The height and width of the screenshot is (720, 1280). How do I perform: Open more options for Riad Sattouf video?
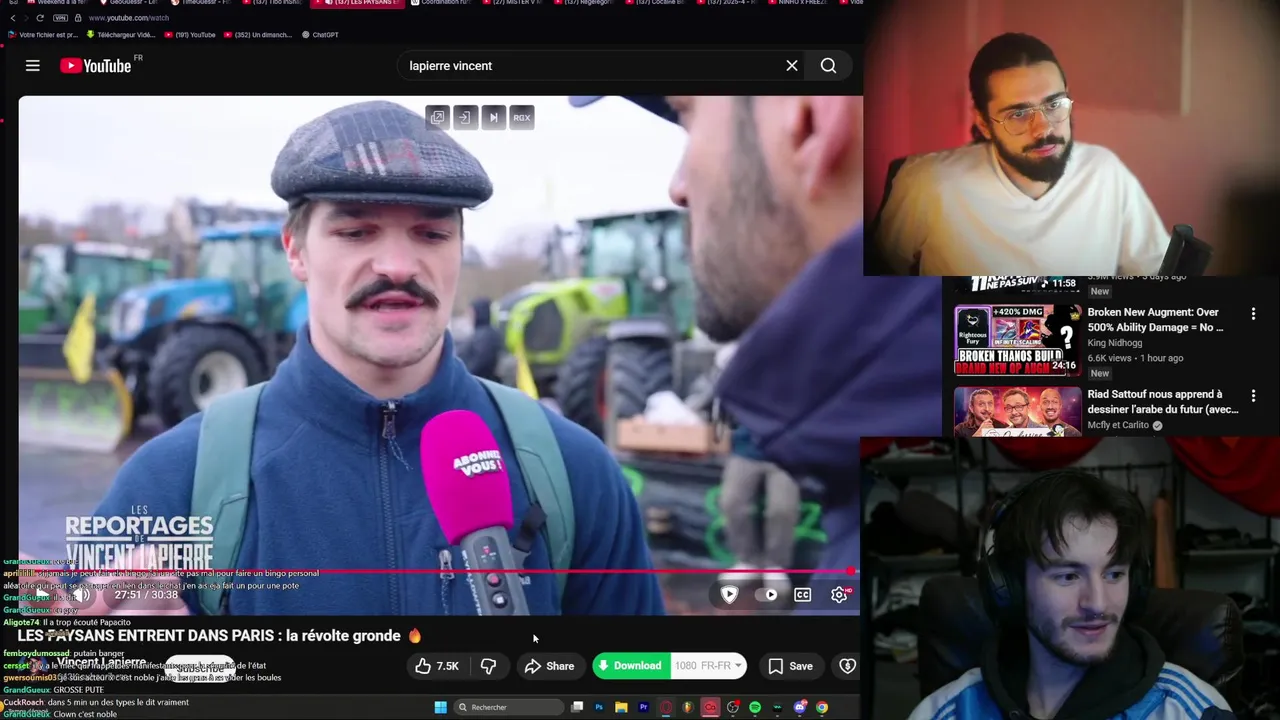click(1253, 397)
